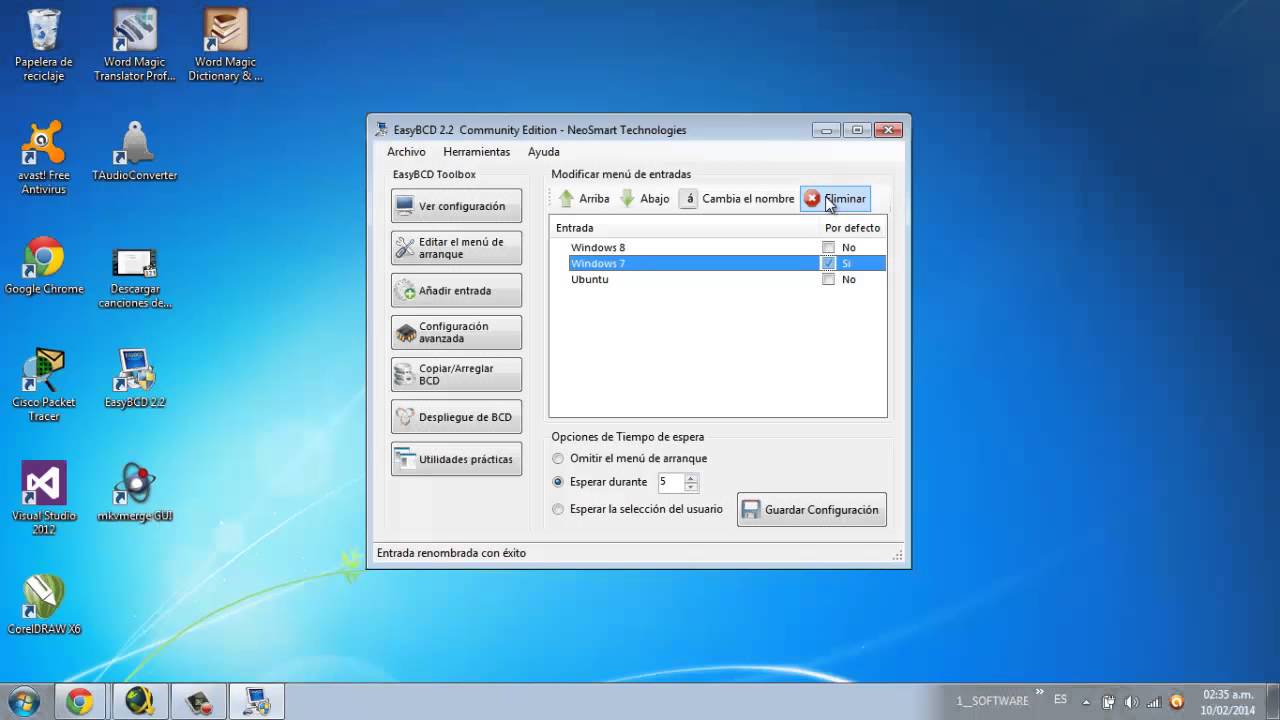Click Guardar Configuración button

coord(811,509)
